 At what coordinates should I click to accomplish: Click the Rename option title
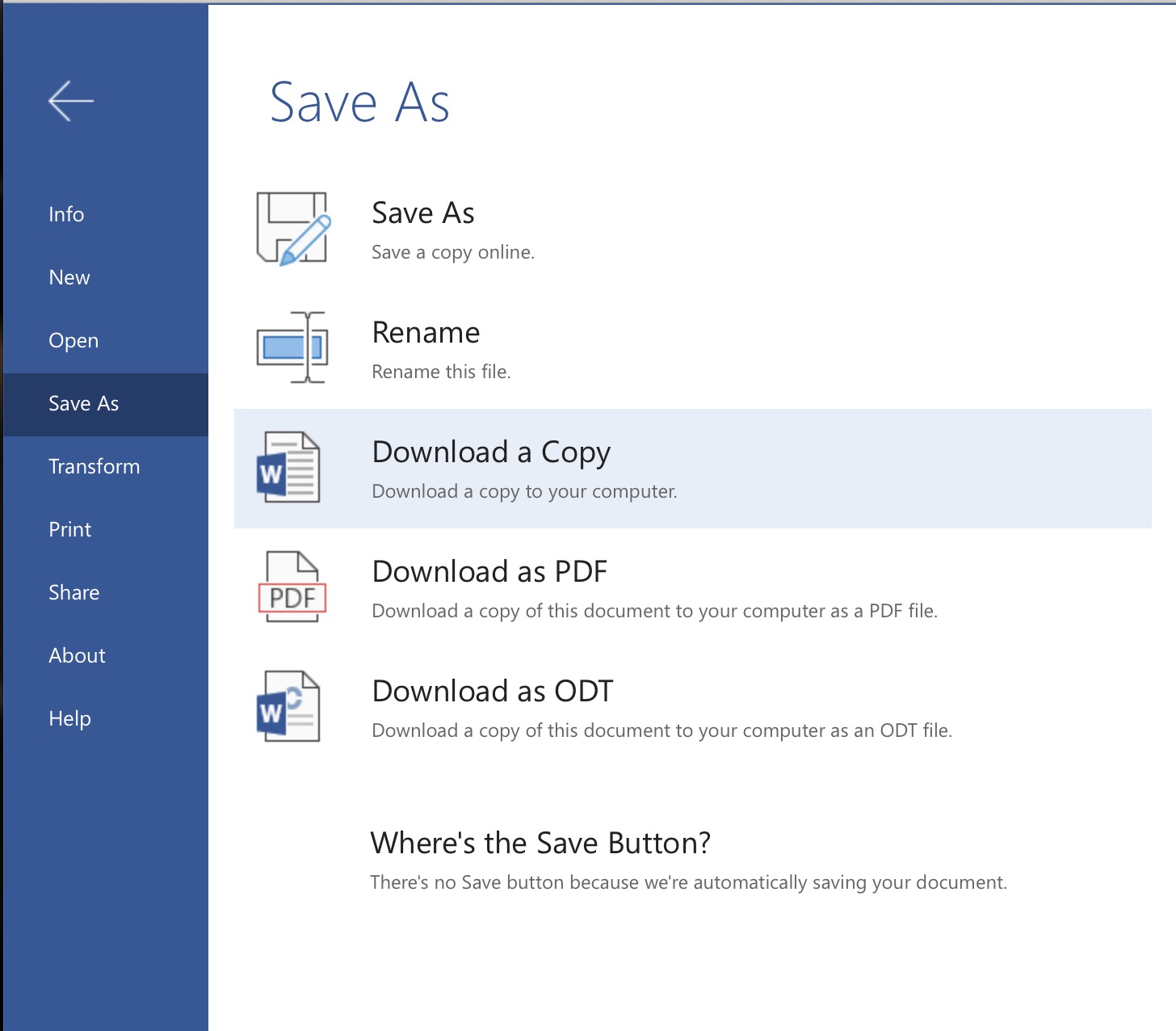(426, 333)
